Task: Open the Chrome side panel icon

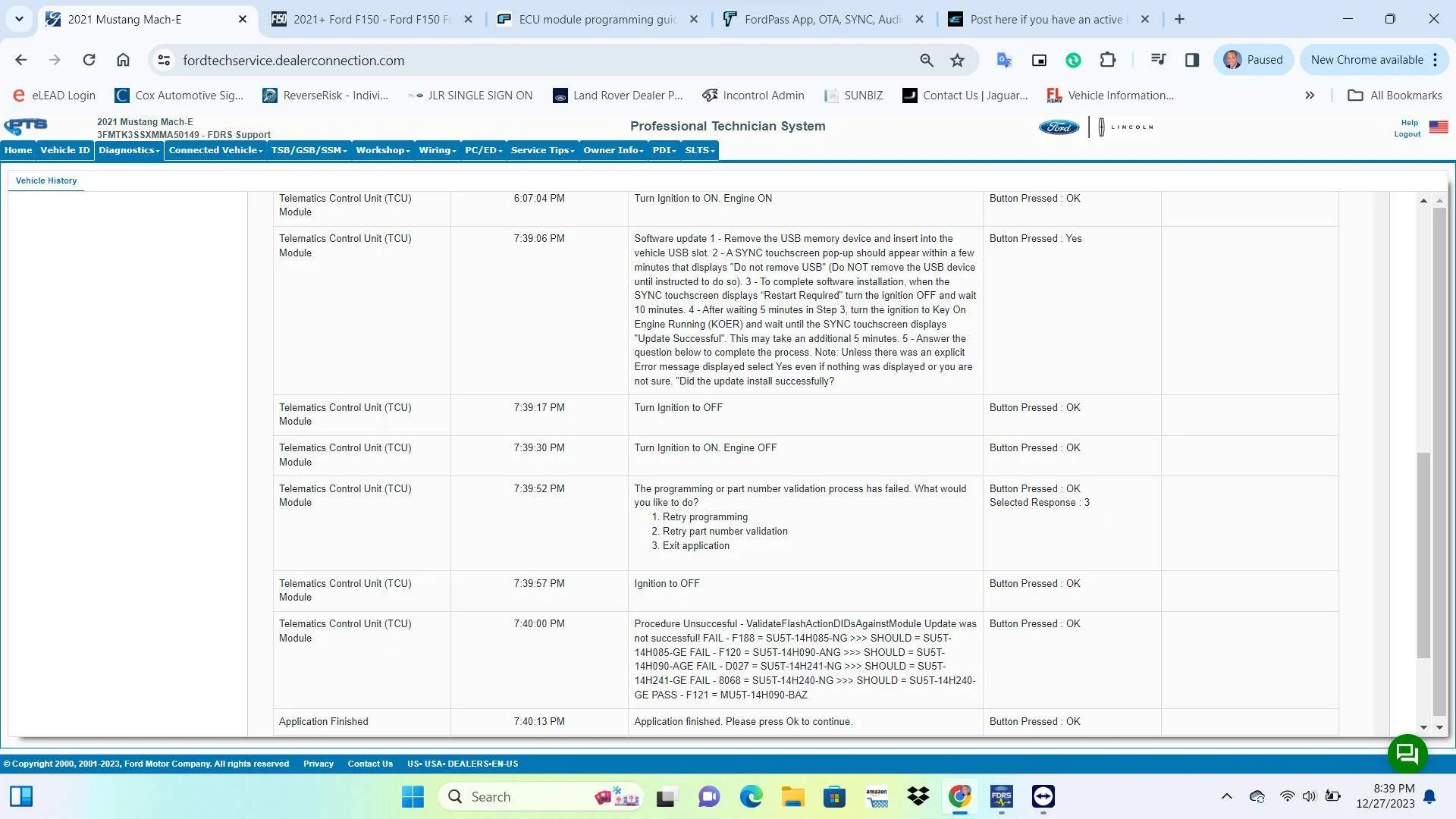Action: [1192, 60]
